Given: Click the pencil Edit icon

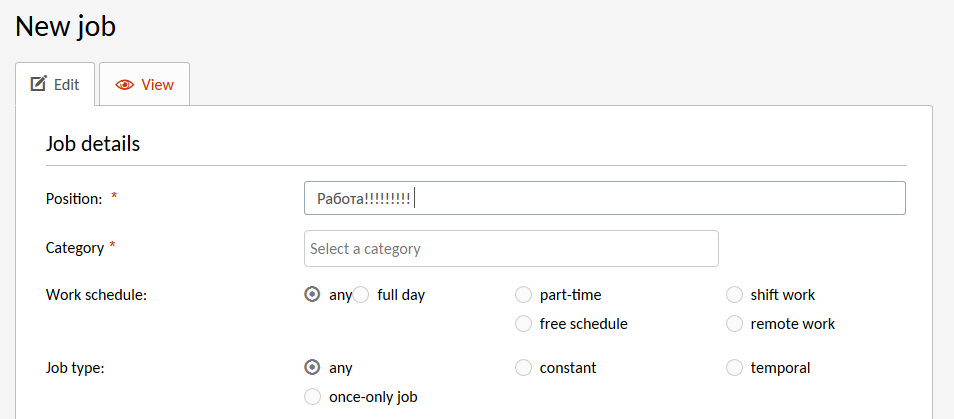Looking at the screenshot, I should tap(39, 84).
